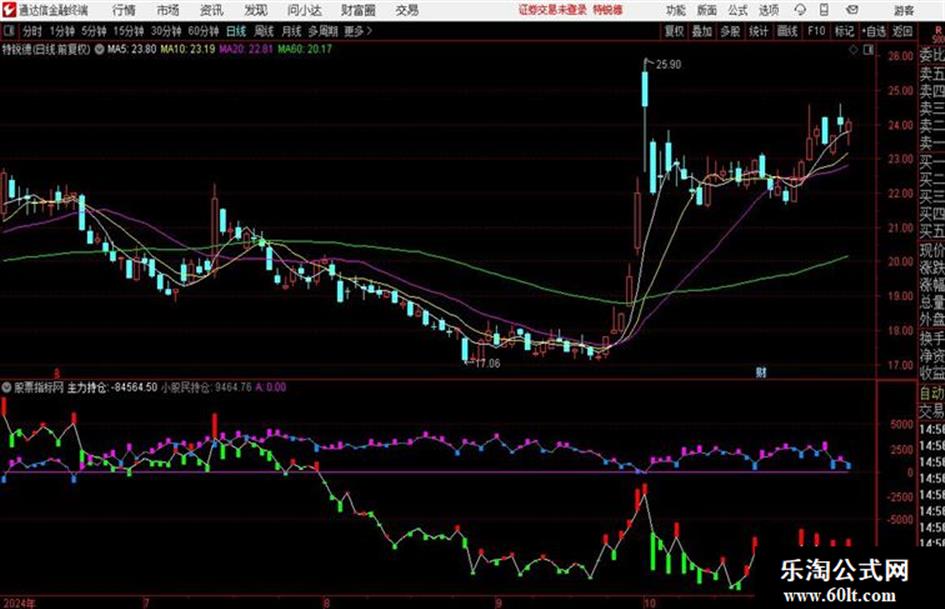The height and width of the screenshot is (609, 945).
Task: Click the 证券交易未登录 login link
Action: click(x=553, y=10)
